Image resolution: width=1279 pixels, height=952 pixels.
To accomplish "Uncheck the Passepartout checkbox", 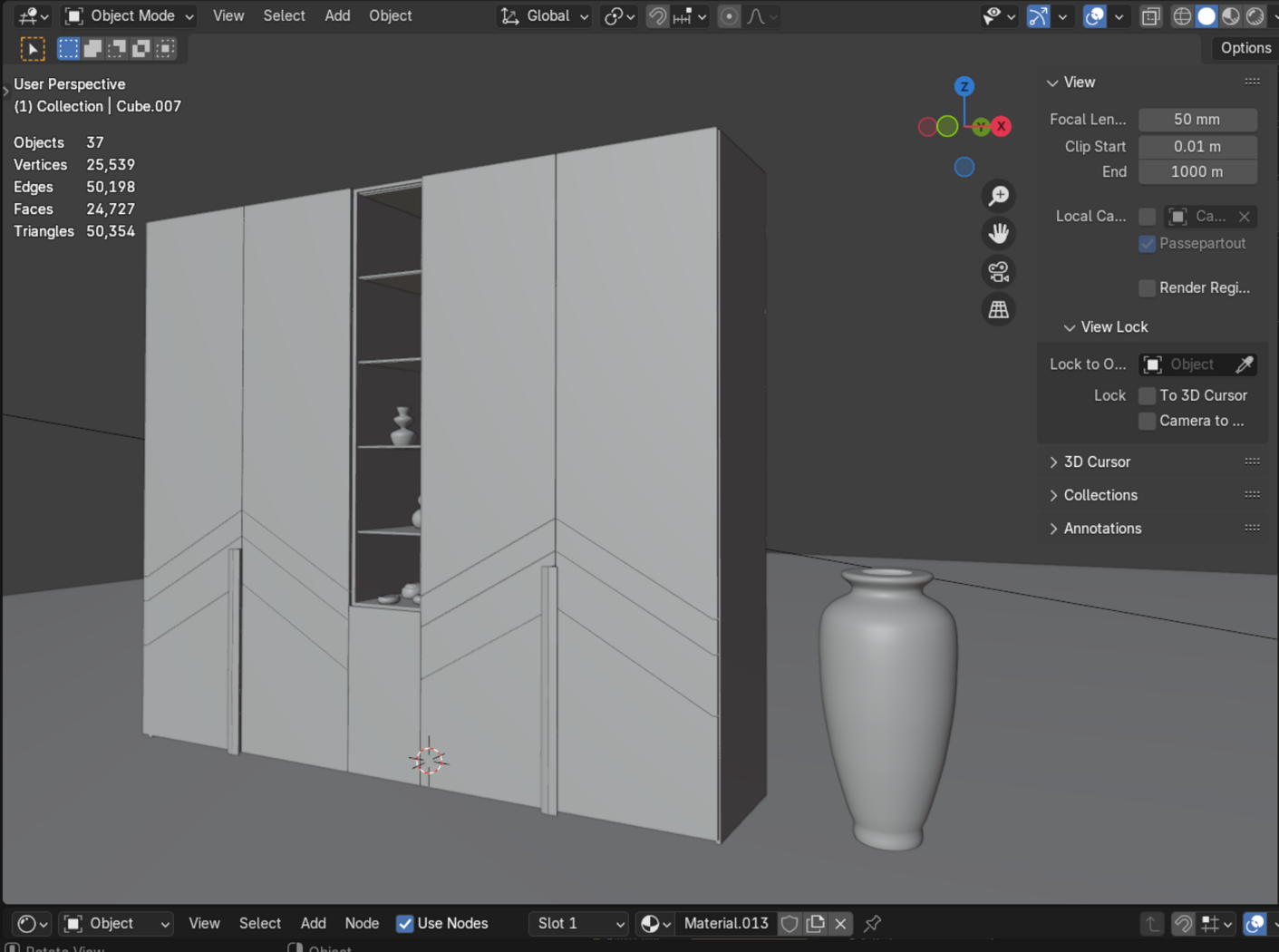I will (x=1148, y=244).
